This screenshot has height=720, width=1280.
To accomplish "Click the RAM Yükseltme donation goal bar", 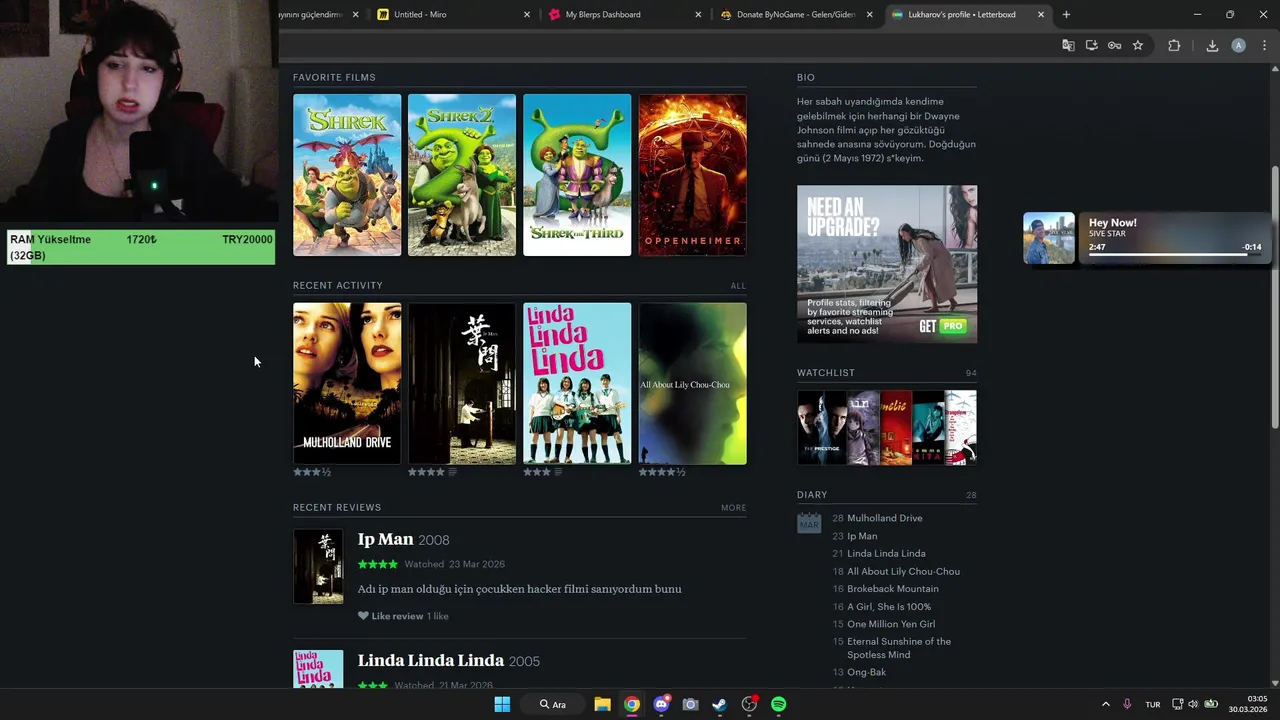I will tap(141, 247).
